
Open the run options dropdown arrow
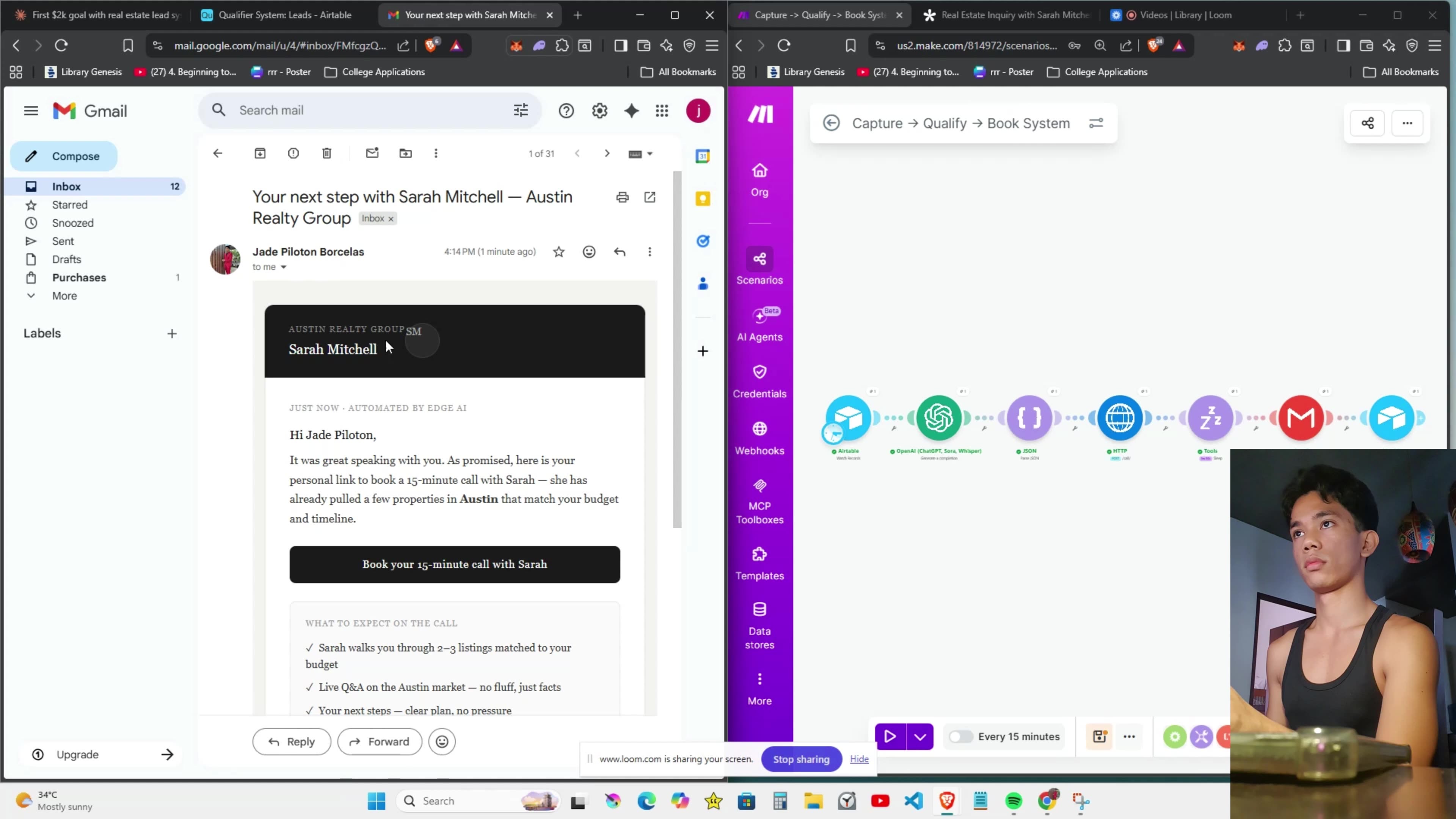click(920, 736)
